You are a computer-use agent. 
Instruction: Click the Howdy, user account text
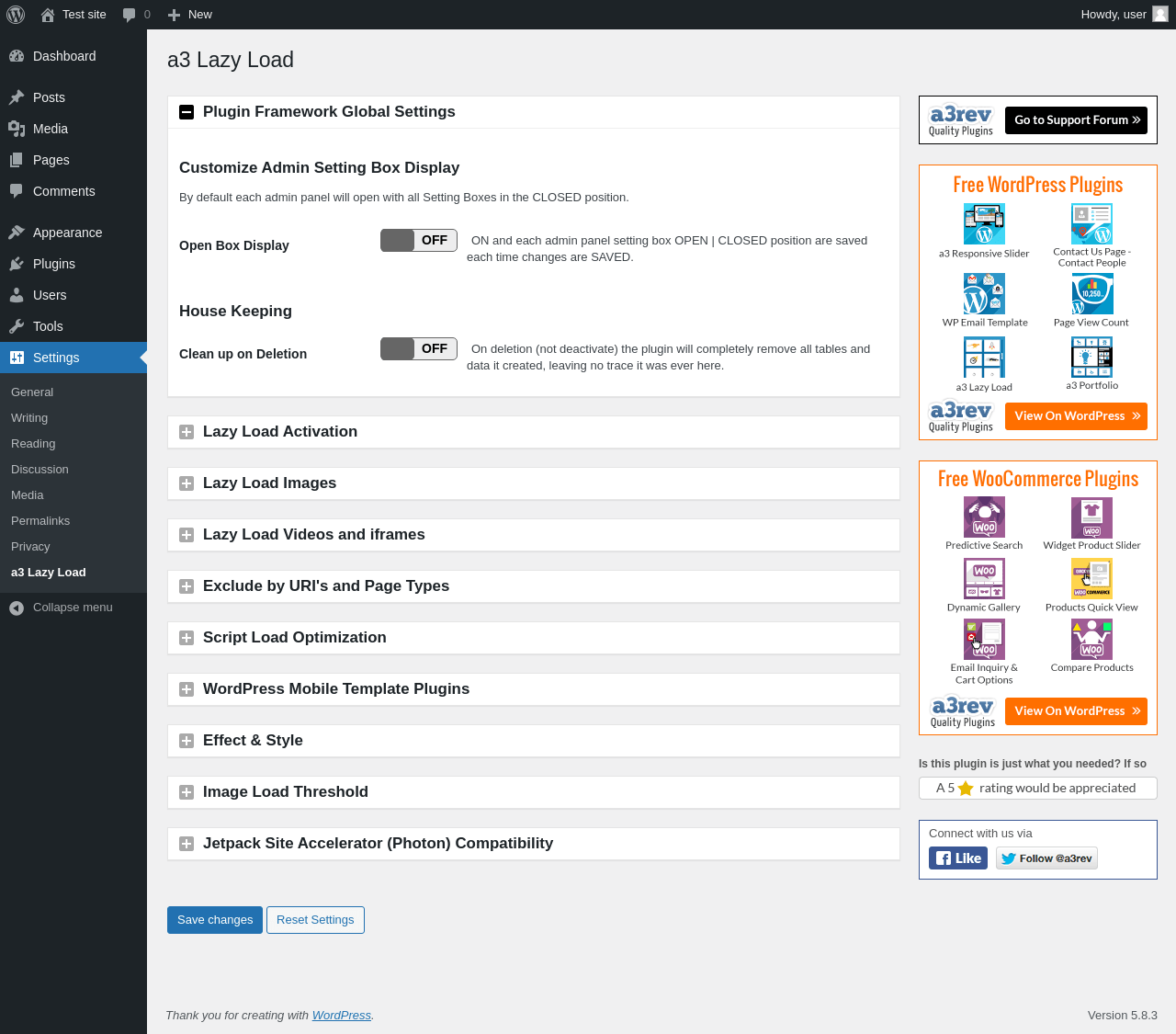point(1114,15)
